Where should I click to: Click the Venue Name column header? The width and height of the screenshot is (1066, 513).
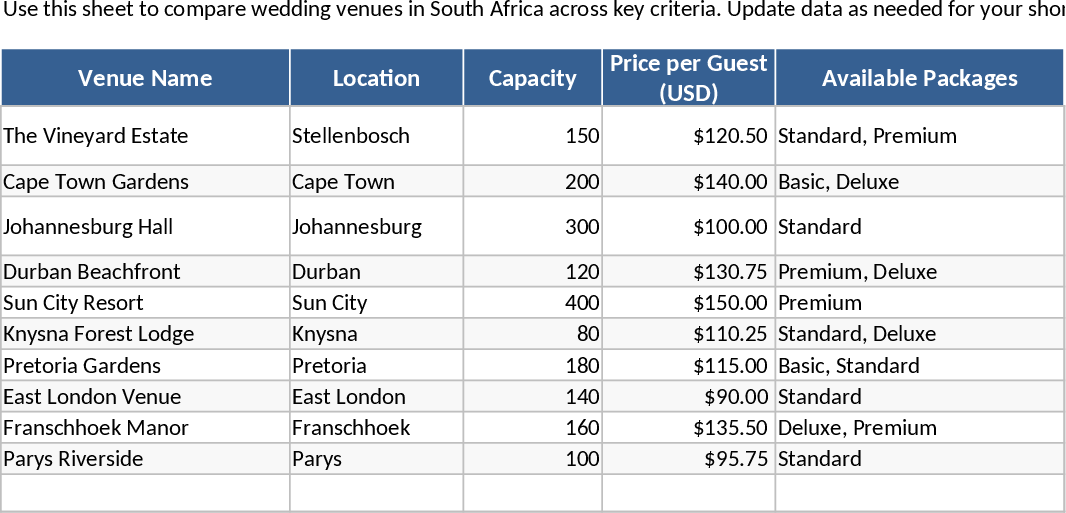click(145, 78)
